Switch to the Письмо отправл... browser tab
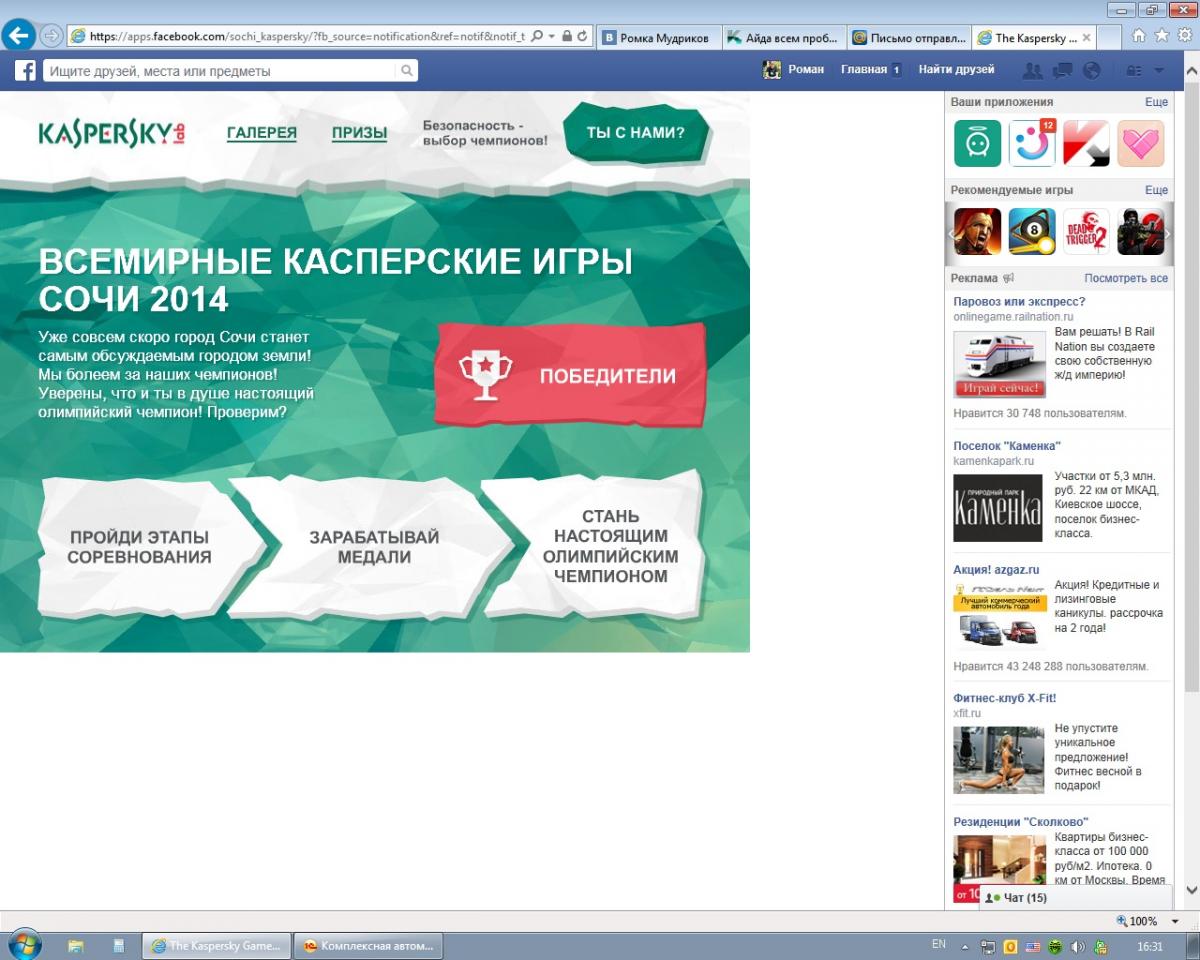The width and height of the screenshot is (1200, 960). pyautogui.click(x=908, y=38)
